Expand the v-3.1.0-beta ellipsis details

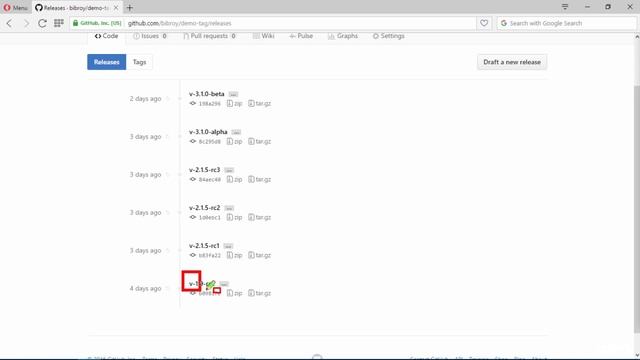233,94
